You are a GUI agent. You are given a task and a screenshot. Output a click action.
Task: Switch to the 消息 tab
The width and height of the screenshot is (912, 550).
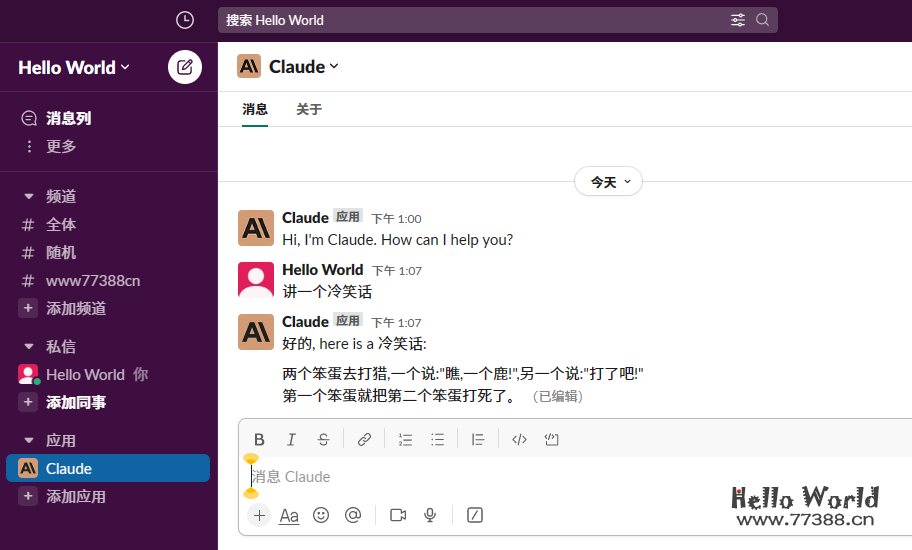(x=255, y=109)
